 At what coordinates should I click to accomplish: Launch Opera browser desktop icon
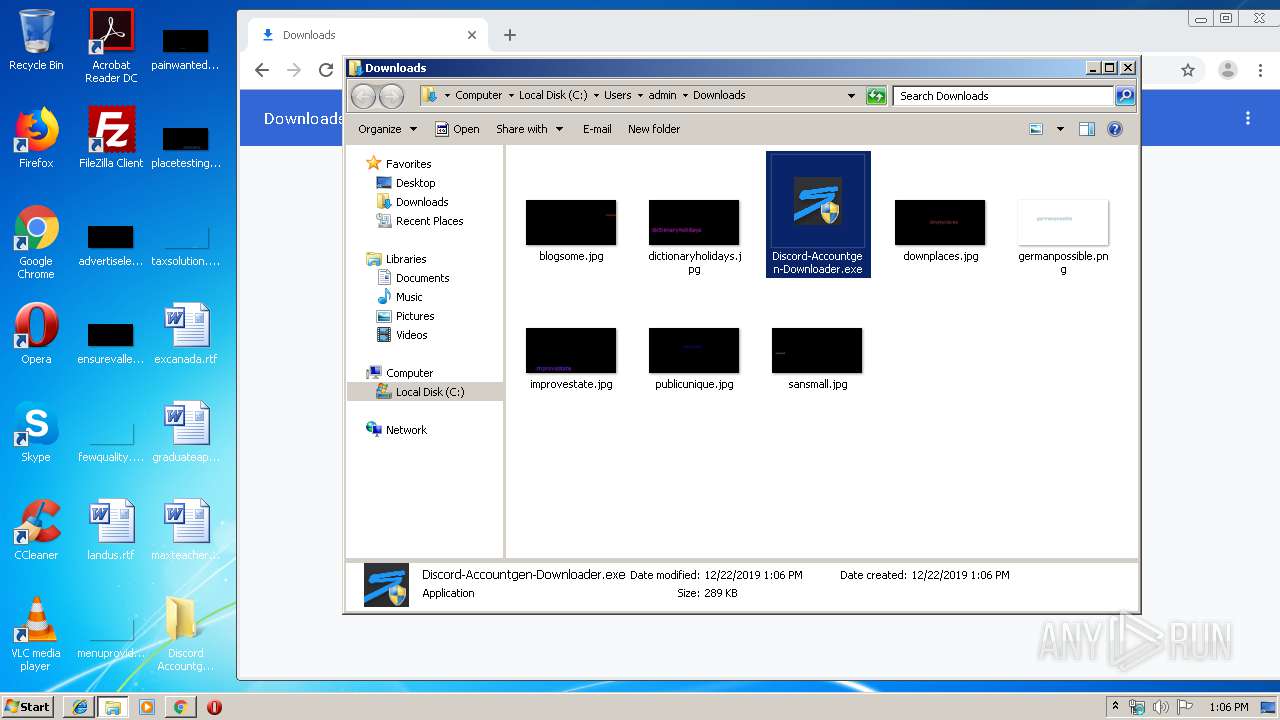point(36,334)
